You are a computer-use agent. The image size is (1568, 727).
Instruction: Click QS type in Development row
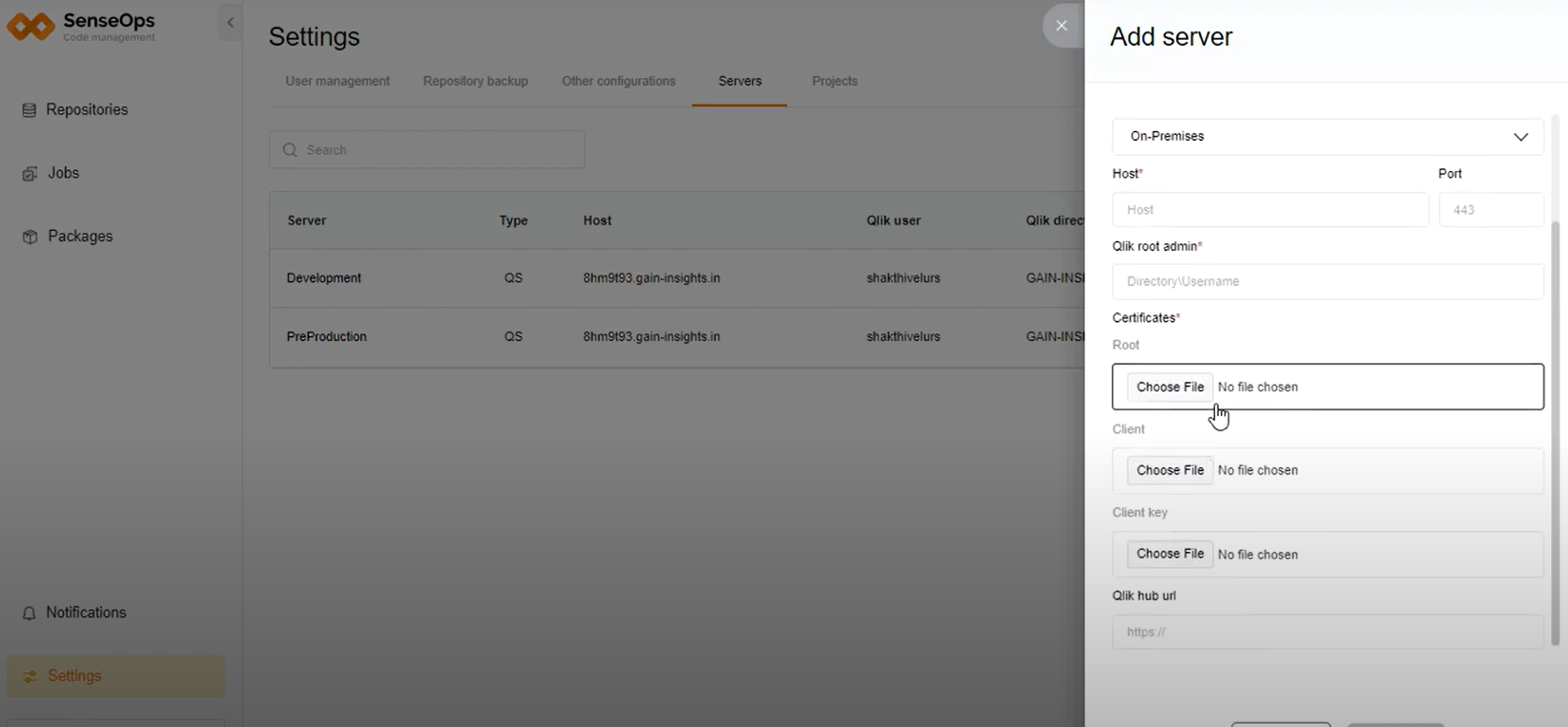[513, 278]
